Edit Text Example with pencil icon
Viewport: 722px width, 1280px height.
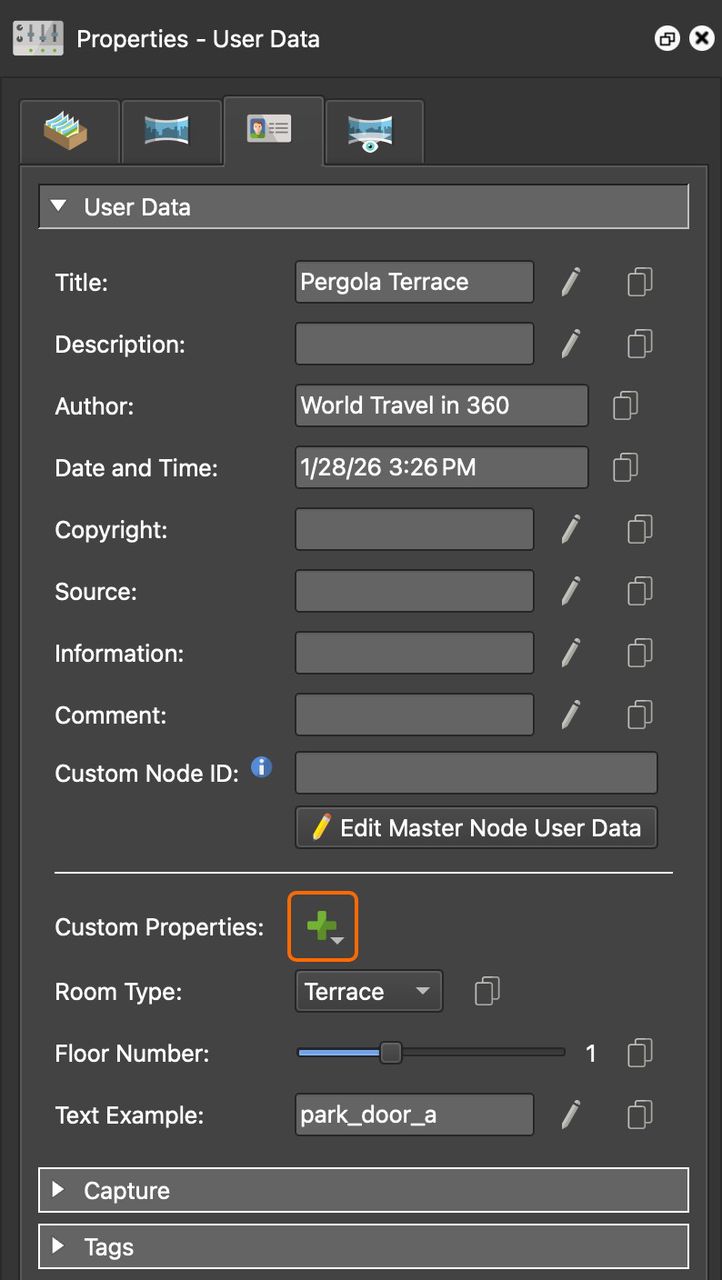570,1115
